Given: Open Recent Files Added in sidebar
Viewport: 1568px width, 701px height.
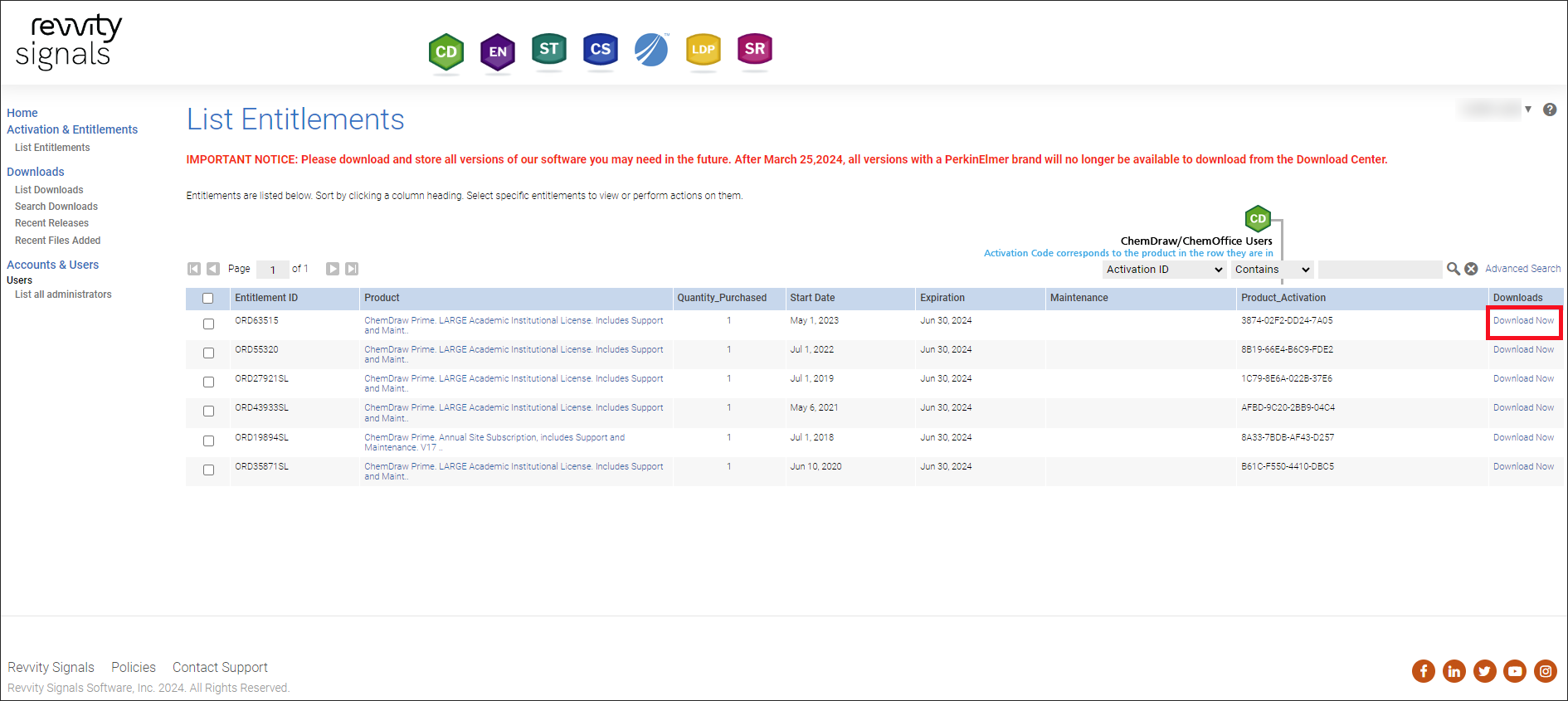Looking at the screenshot, I should tap(58, 241).
